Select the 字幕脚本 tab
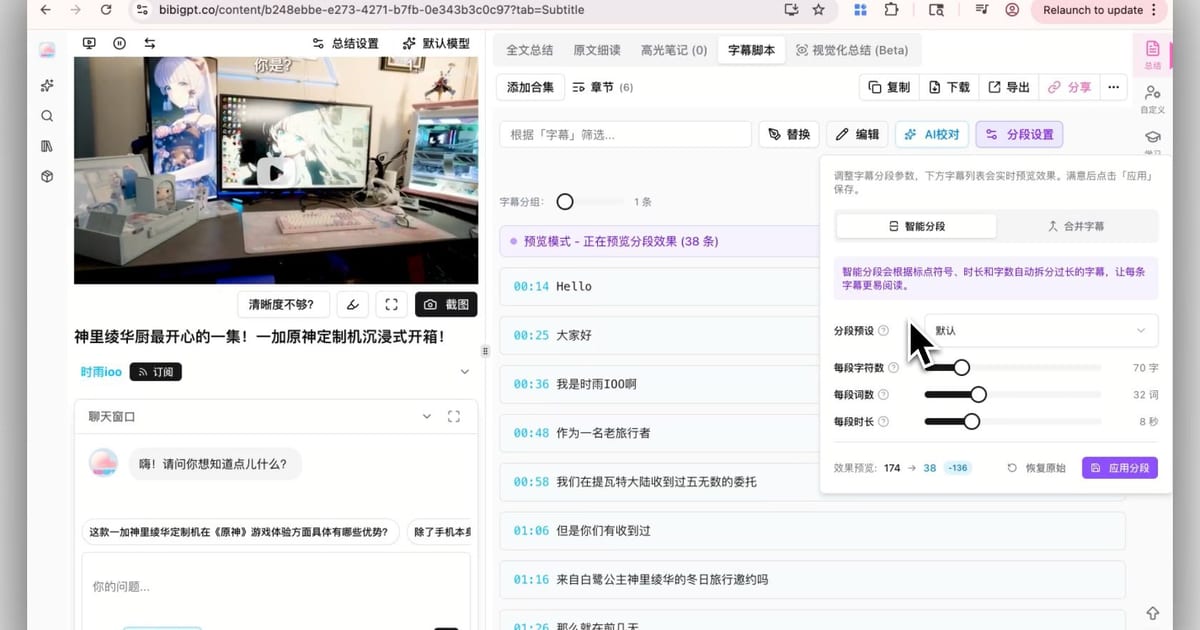The image size is (1200, 630). pyautogui.click(x=751, y=50)
